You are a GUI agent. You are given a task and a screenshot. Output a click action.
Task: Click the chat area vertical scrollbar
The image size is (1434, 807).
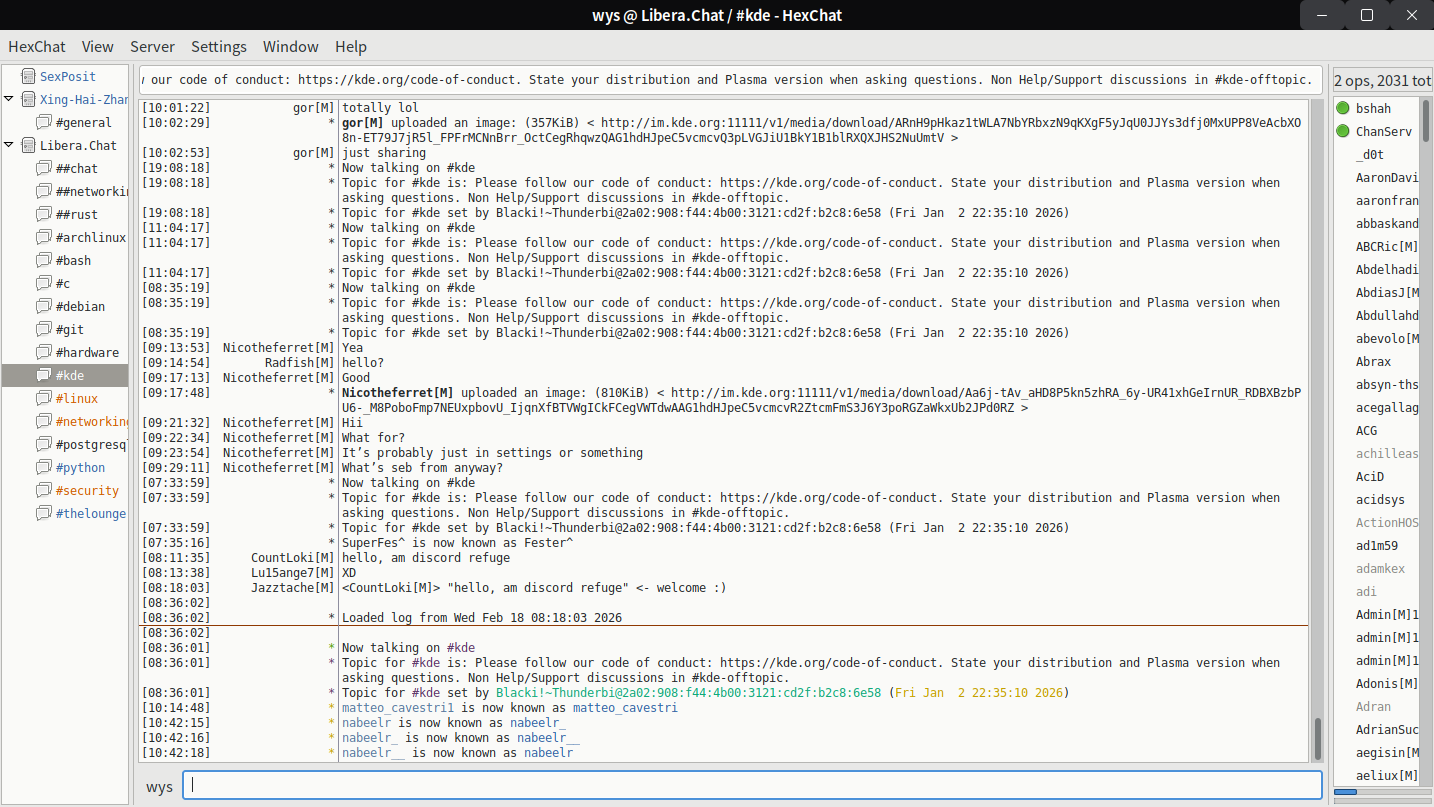coord(1317,739)
